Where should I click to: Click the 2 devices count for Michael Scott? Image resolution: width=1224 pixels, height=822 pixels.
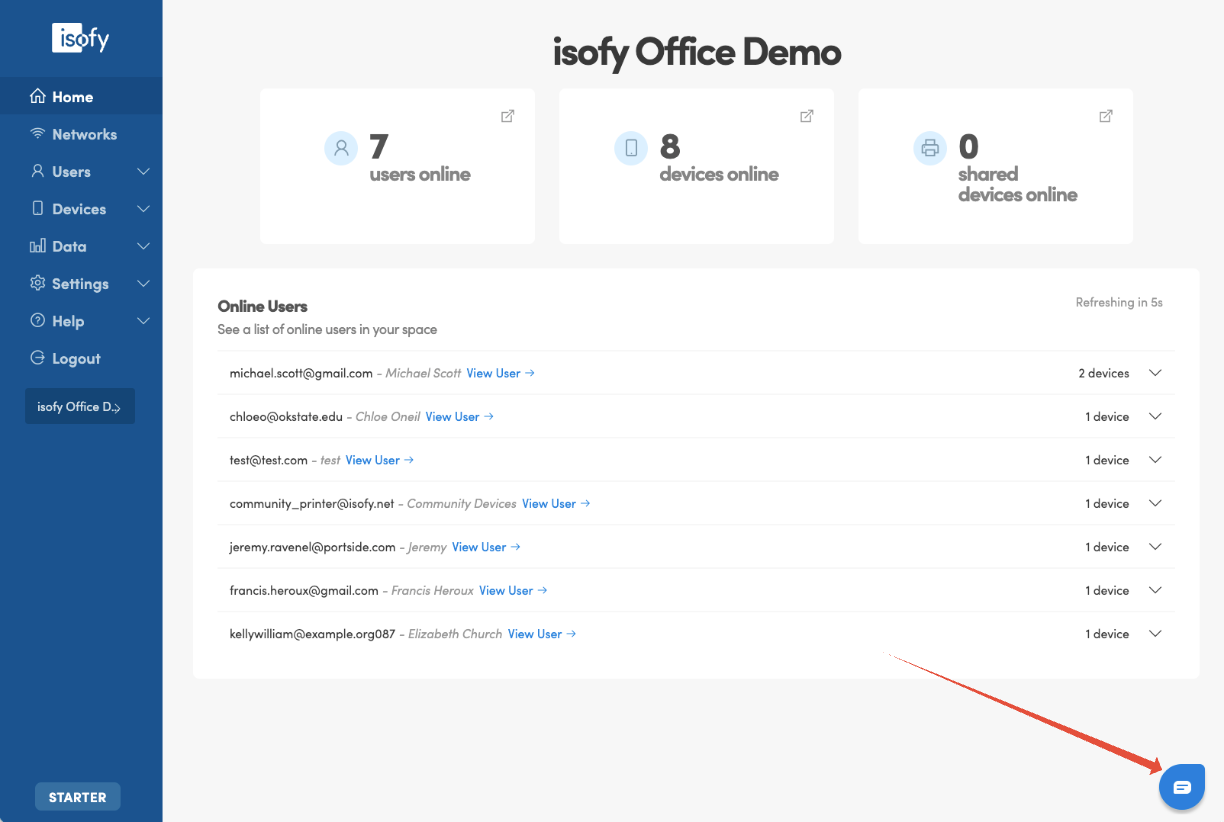click(x=1104, y=373)
